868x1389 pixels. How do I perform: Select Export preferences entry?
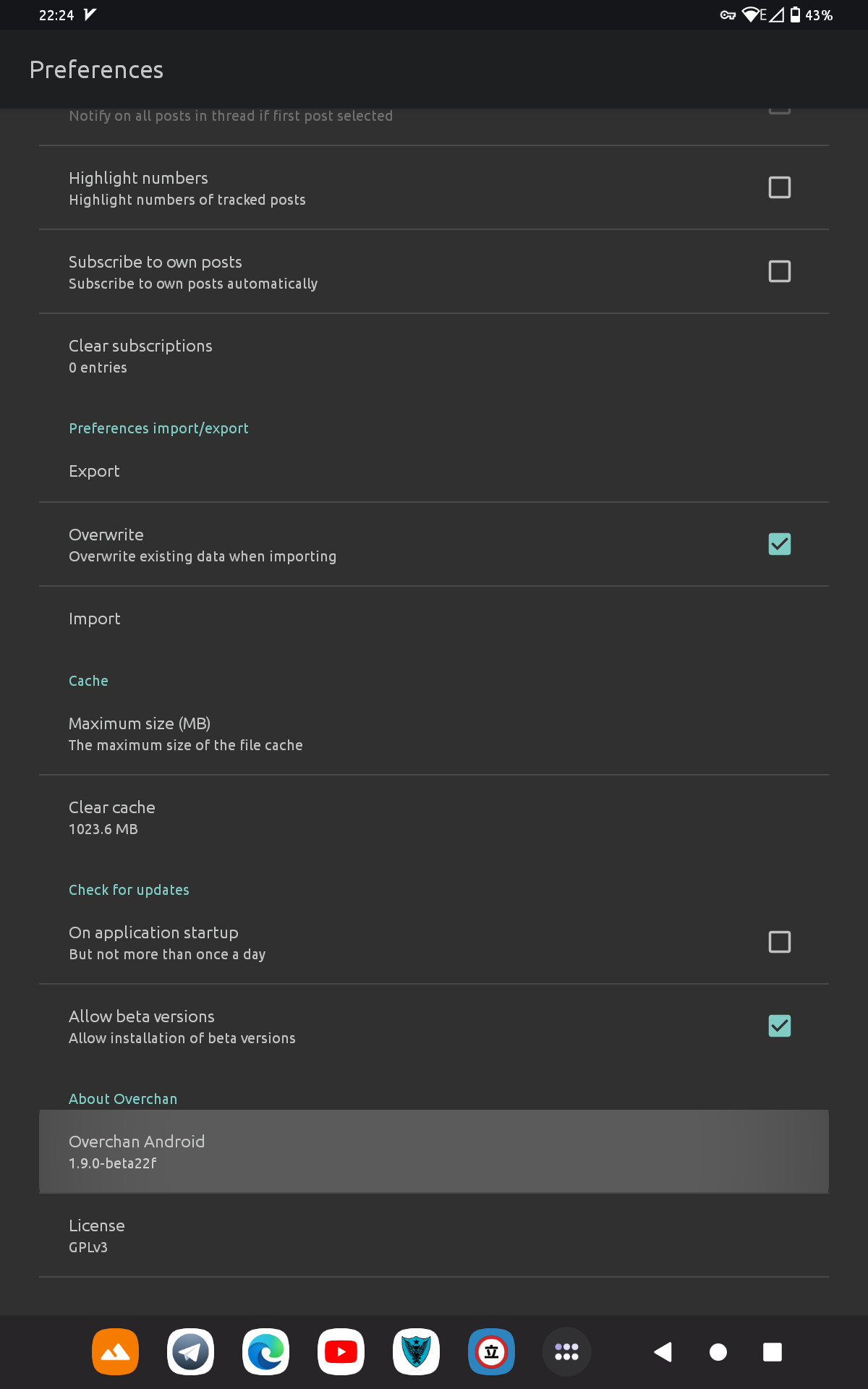coord(434,471)
